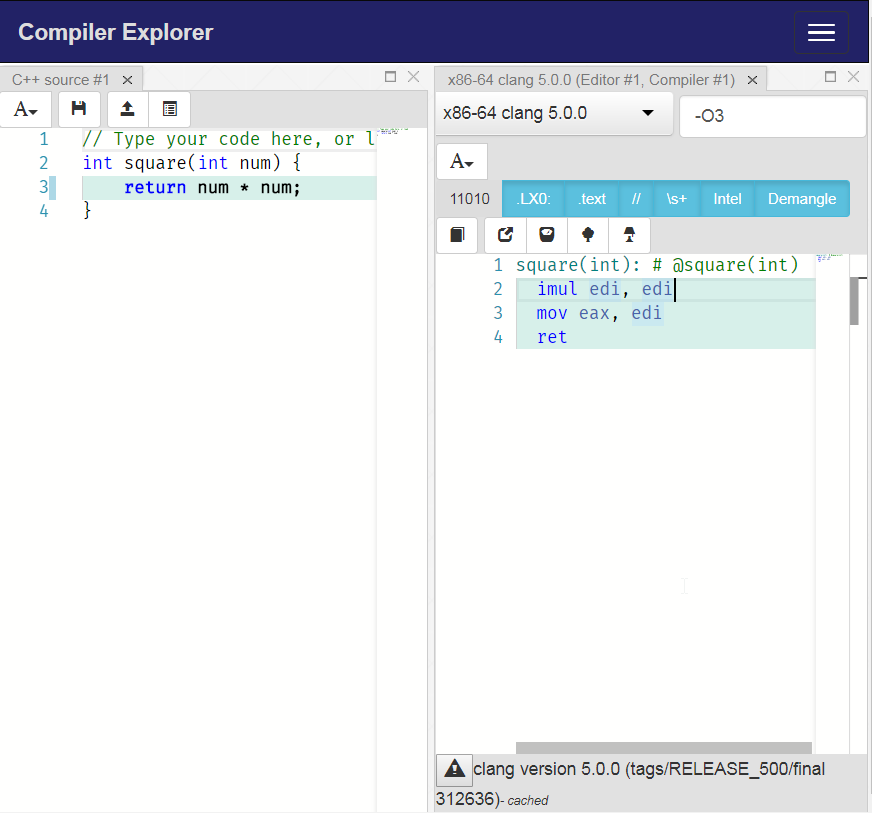Click the assembly pane vertical scrollbar thumb

(854, 301)
